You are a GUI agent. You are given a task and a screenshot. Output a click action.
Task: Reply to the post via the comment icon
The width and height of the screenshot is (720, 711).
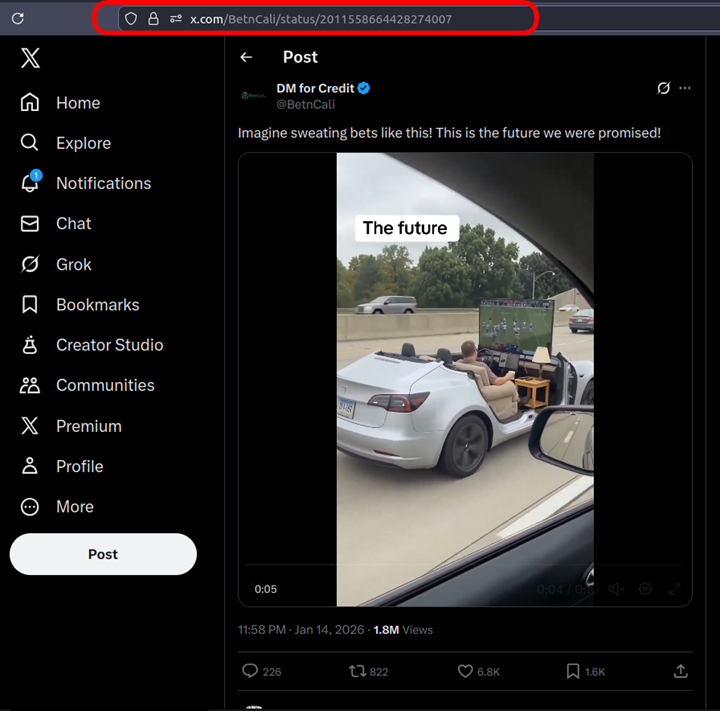(x=250, y=671)
